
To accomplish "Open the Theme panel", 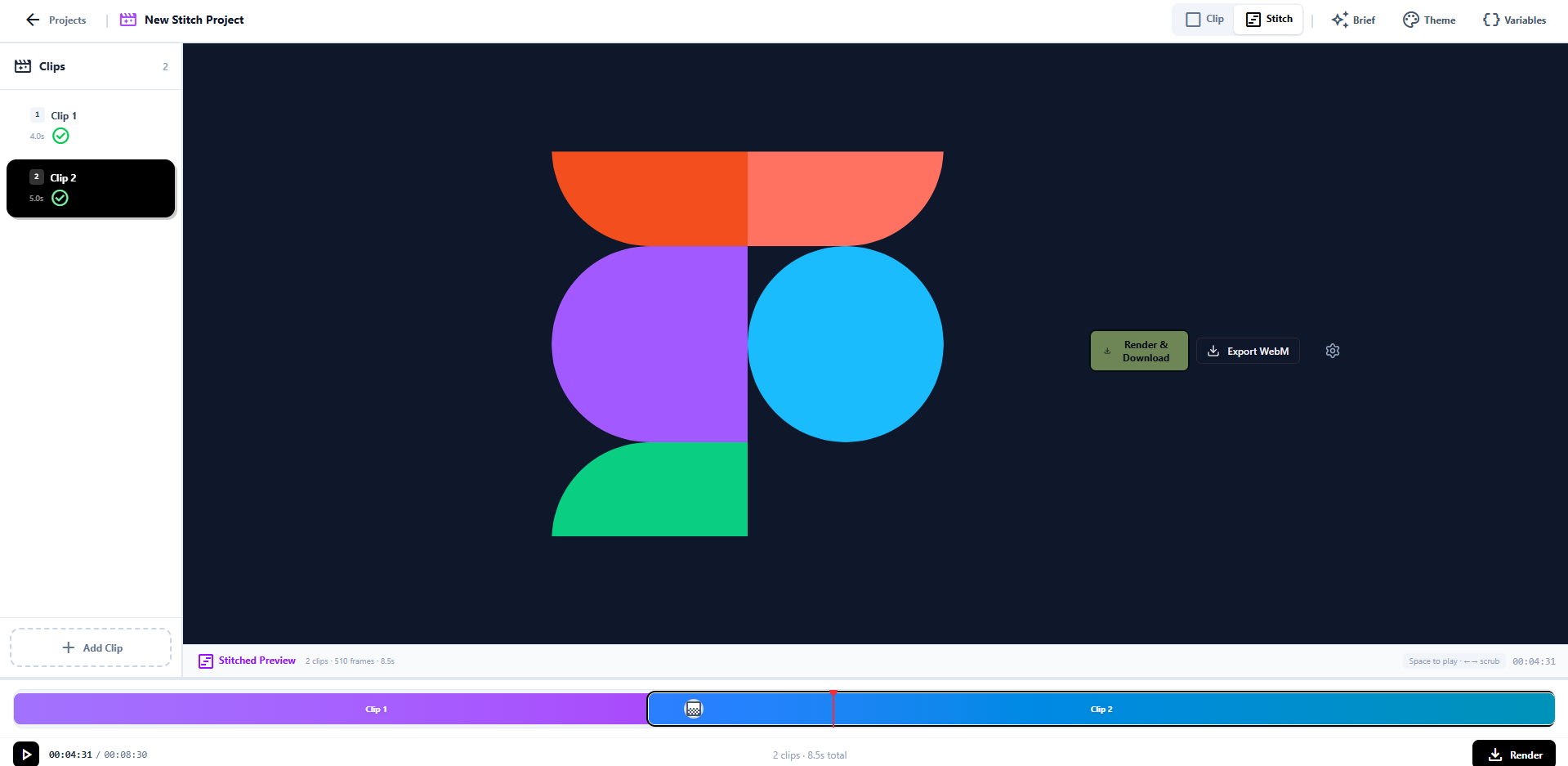I will (x=1429, y=20).
